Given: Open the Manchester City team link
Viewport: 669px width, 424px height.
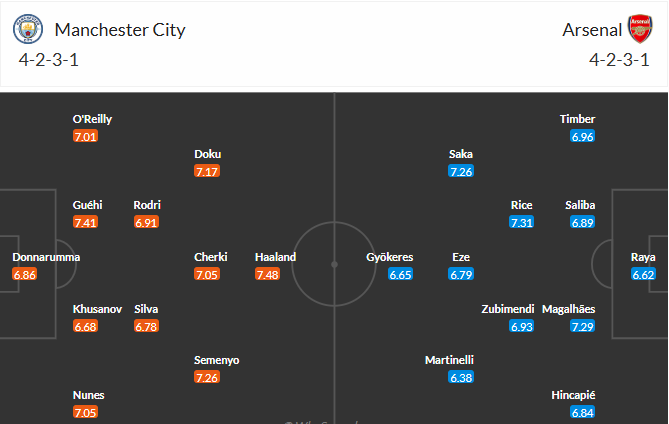Looking at the screenshot, I should click(x=120, y=30).
